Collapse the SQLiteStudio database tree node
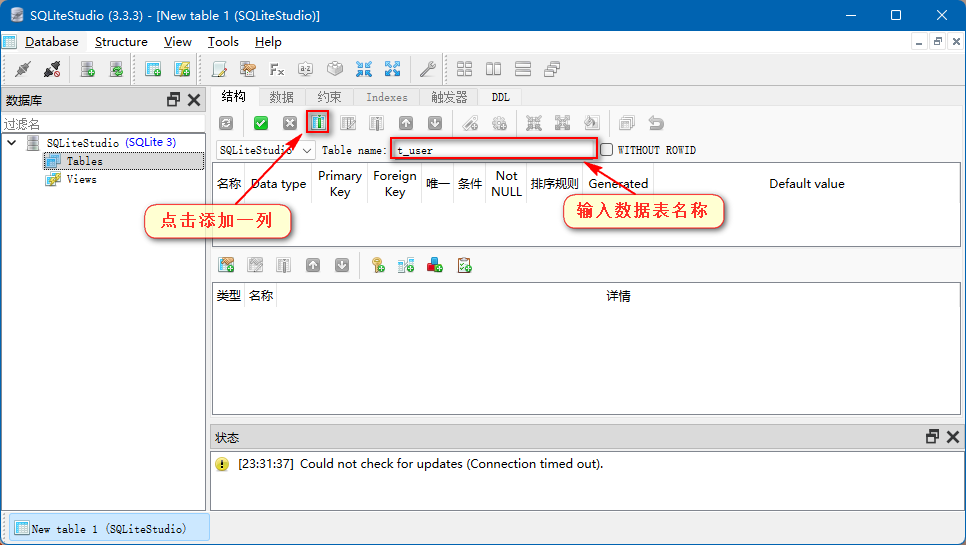This screenshot has width=966, height=545. pyautogui.click(x=12, y=143)
